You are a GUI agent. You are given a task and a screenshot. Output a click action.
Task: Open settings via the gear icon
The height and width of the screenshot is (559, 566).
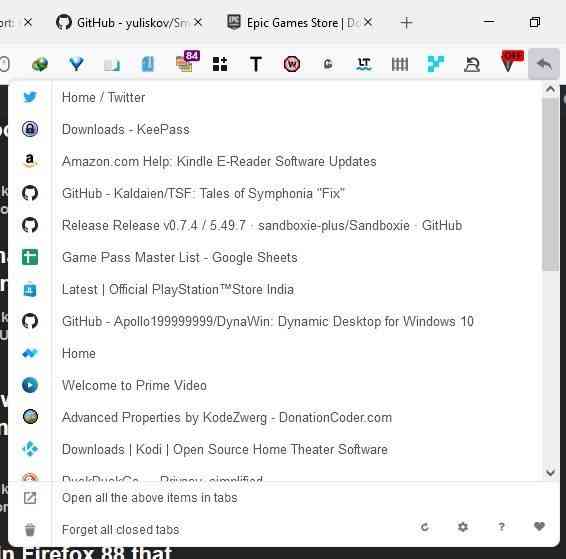pyautogui.click(x=463, y=527)
